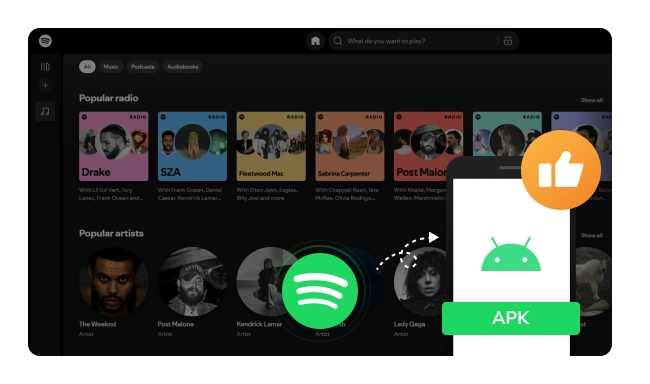This screenshot has width=650, height=384.
Task: Click 'Lady Gaga' artist name
Action: coord(409,324)
